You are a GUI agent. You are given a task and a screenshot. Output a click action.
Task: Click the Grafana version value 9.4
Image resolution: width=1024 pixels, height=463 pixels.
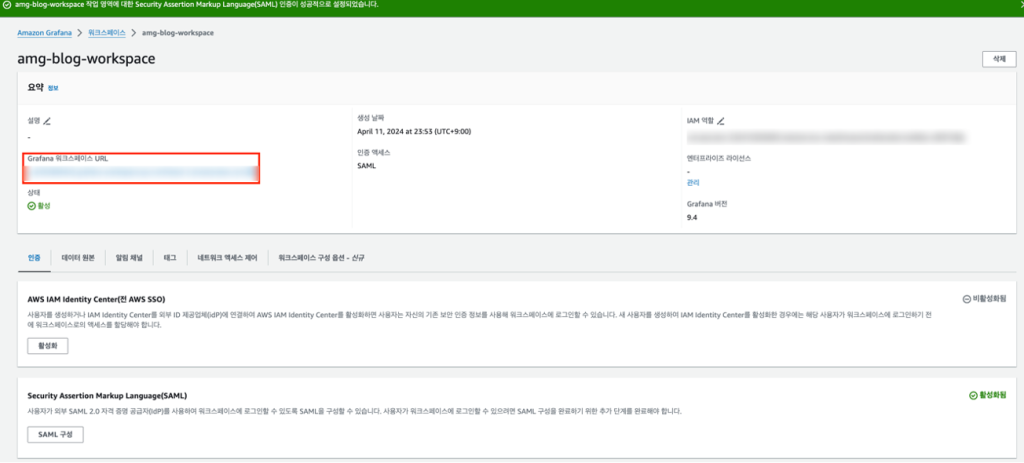coord(692,217)
